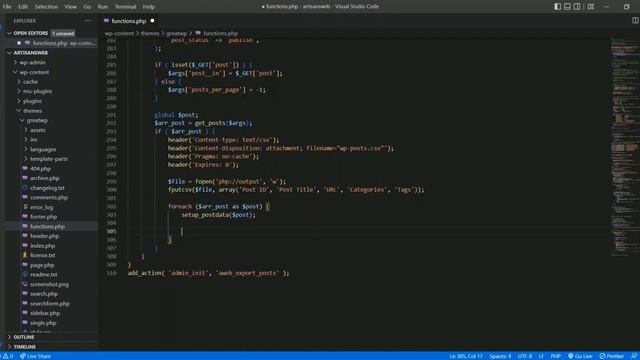This screenshot has width=640, height=360.
Task: Expand the Outline section
Action: click(24, 337)
